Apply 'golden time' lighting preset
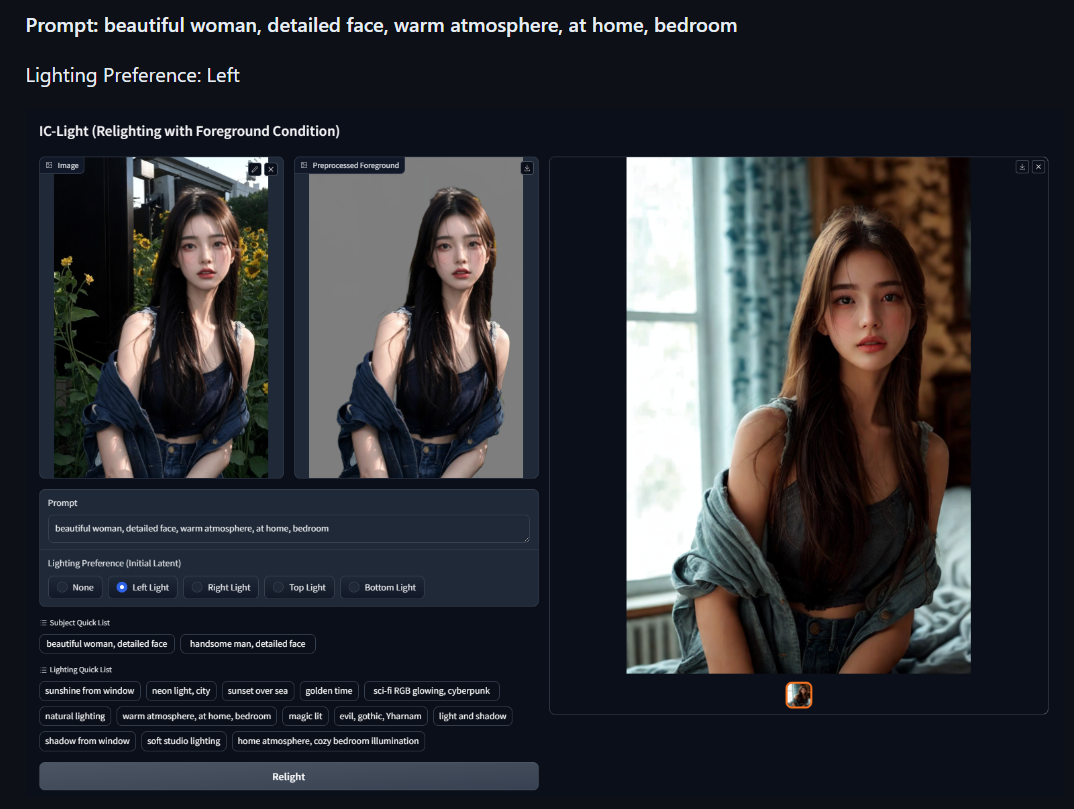 point(329,691)
